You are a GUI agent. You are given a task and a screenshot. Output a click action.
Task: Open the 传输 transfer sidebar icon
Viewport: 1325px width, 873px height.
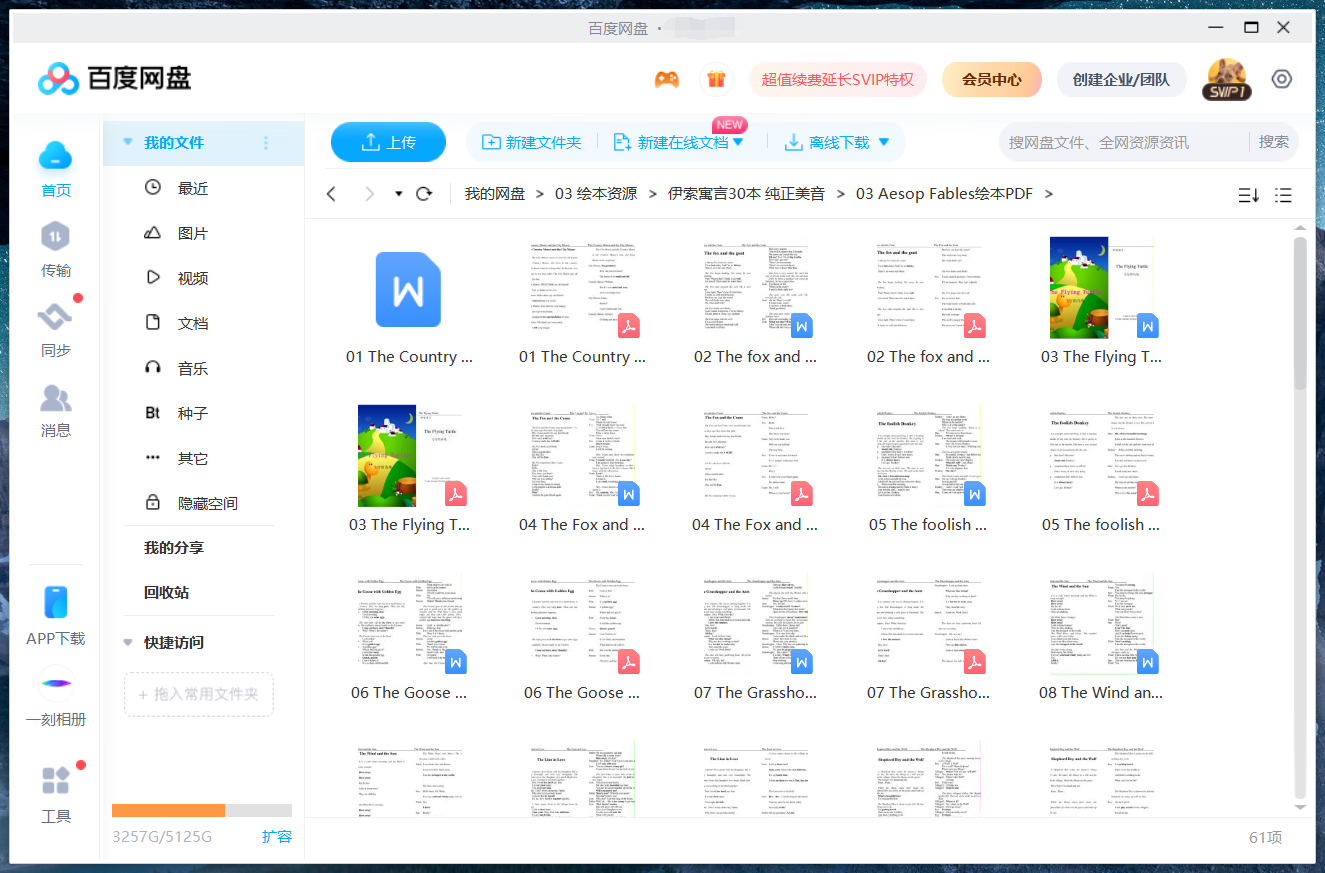point(56,249)
